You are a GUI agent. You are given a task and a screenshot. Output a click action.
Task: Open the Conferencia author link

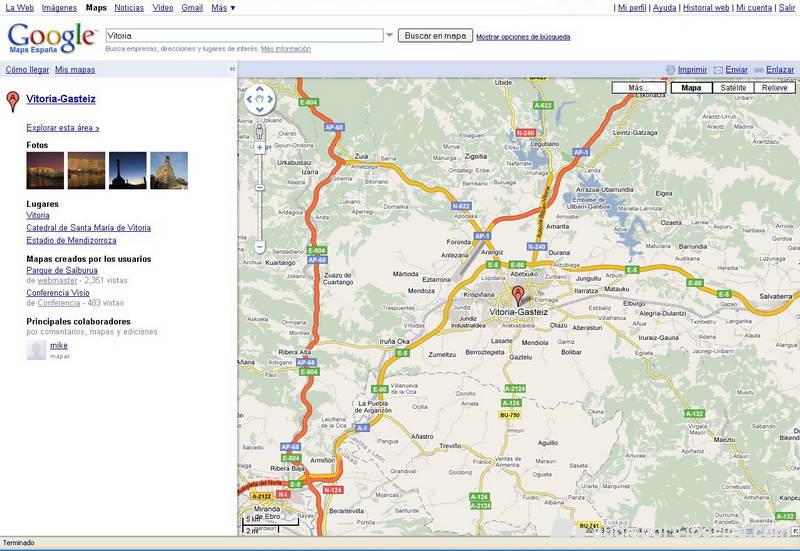coord(59,303)
